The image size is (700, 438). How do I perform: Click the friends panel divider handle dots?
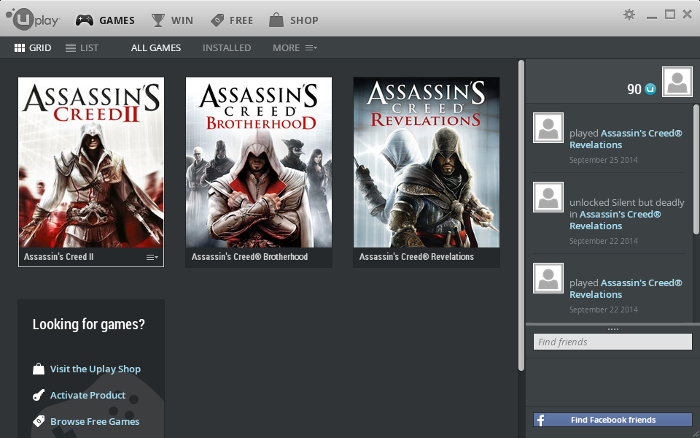click(x=613, y=330)
